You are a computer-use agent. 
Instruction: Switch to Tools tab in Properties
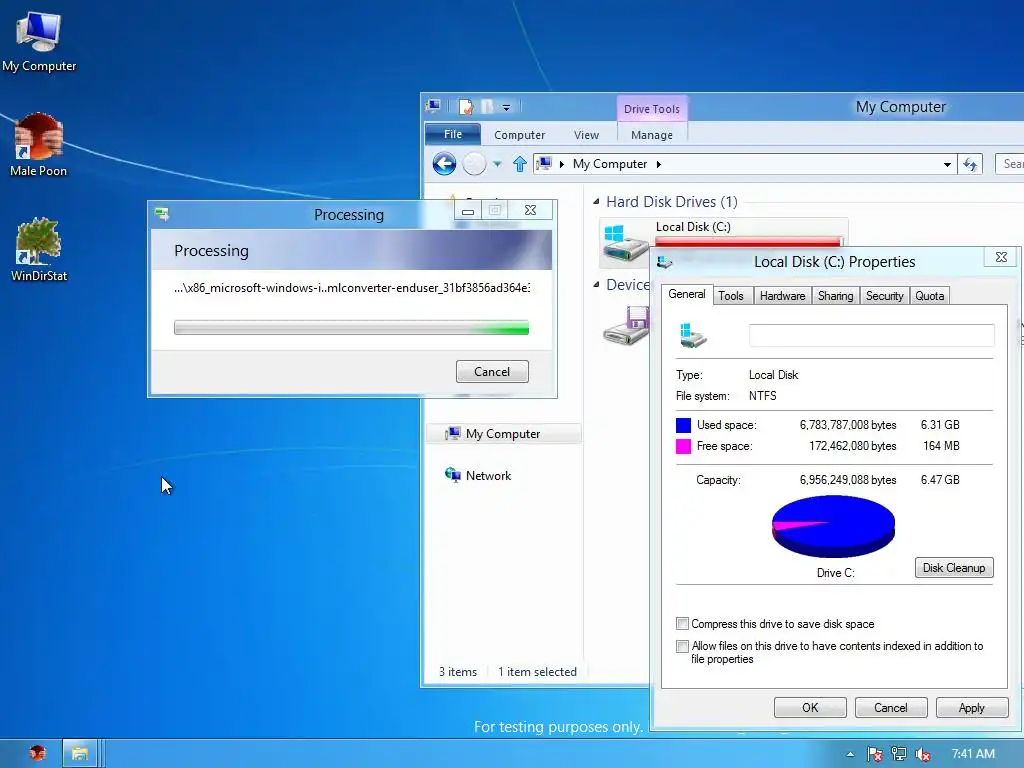point(731,296)
